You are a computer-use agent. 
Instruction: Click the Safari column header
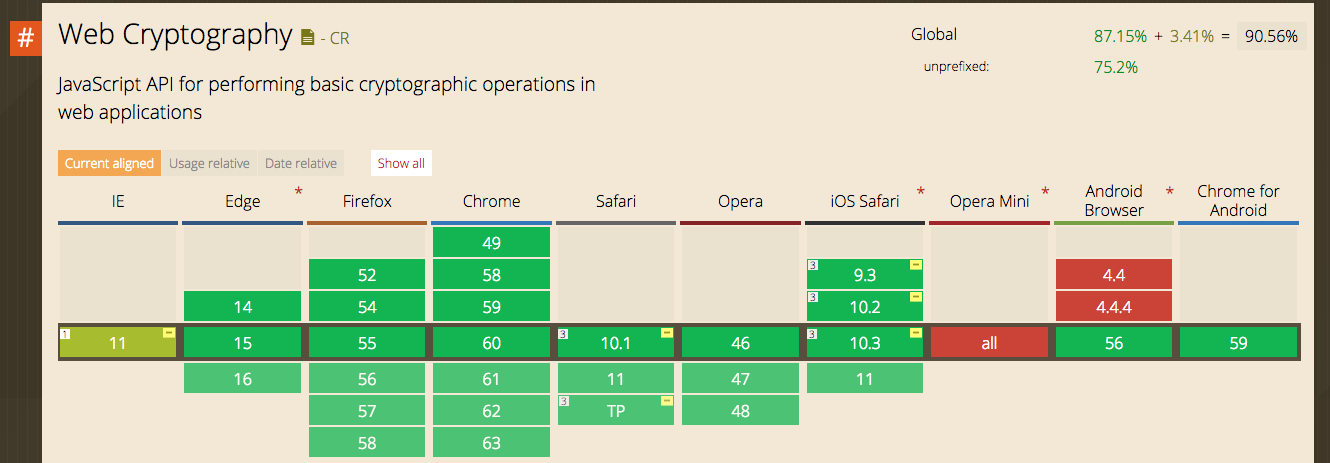click(x=616, y=201)
